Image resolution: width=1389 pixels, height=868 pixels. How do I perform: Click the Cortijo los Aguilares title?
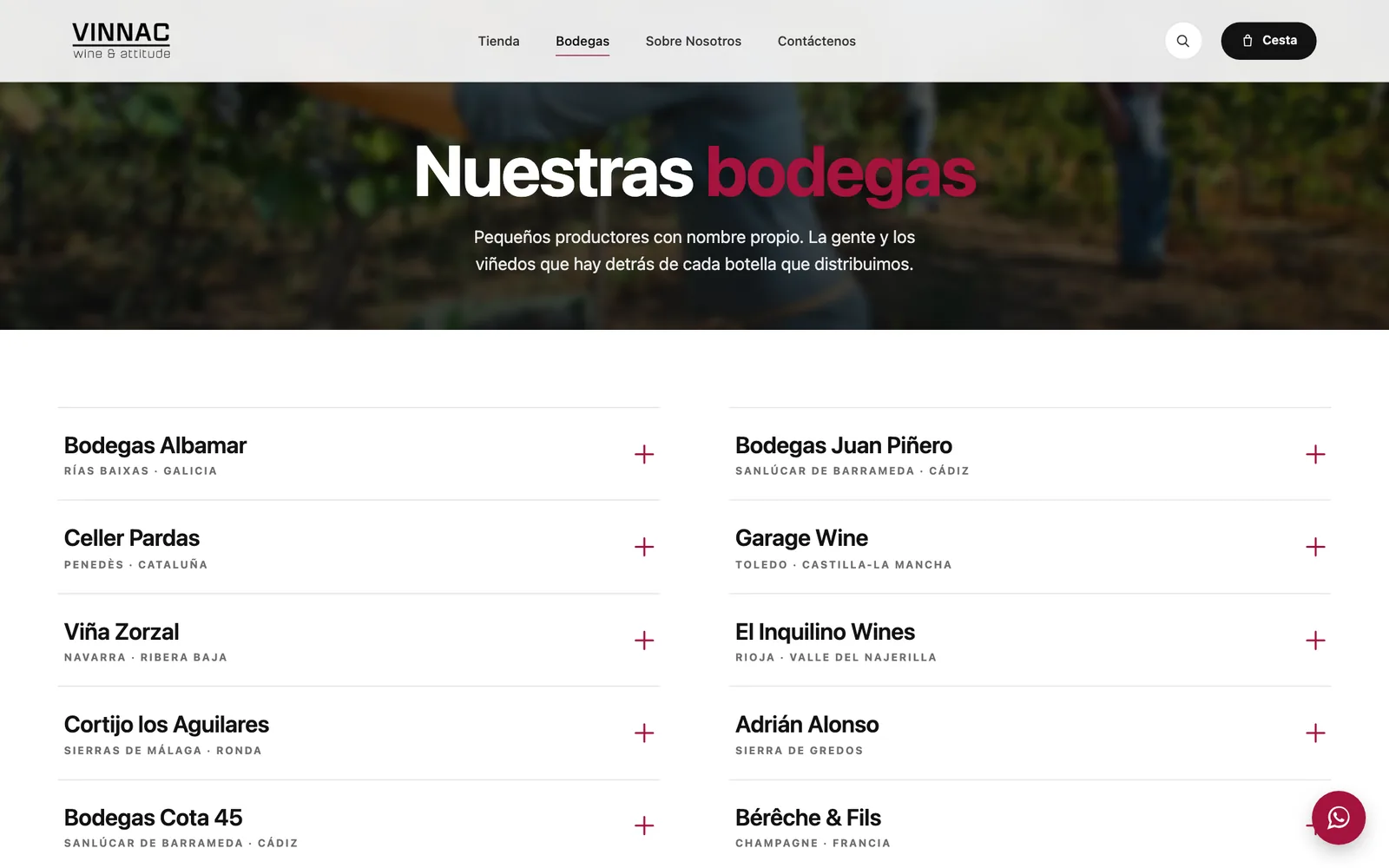coord(167,725)
